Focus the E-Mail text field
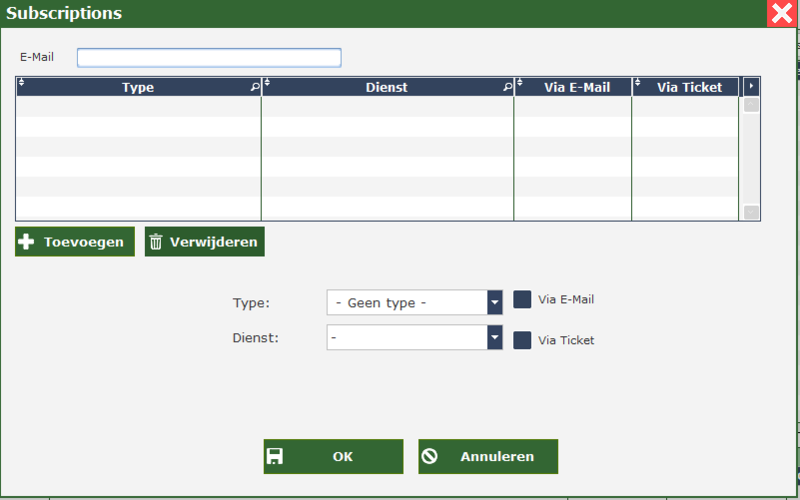 tap(209, 57)
